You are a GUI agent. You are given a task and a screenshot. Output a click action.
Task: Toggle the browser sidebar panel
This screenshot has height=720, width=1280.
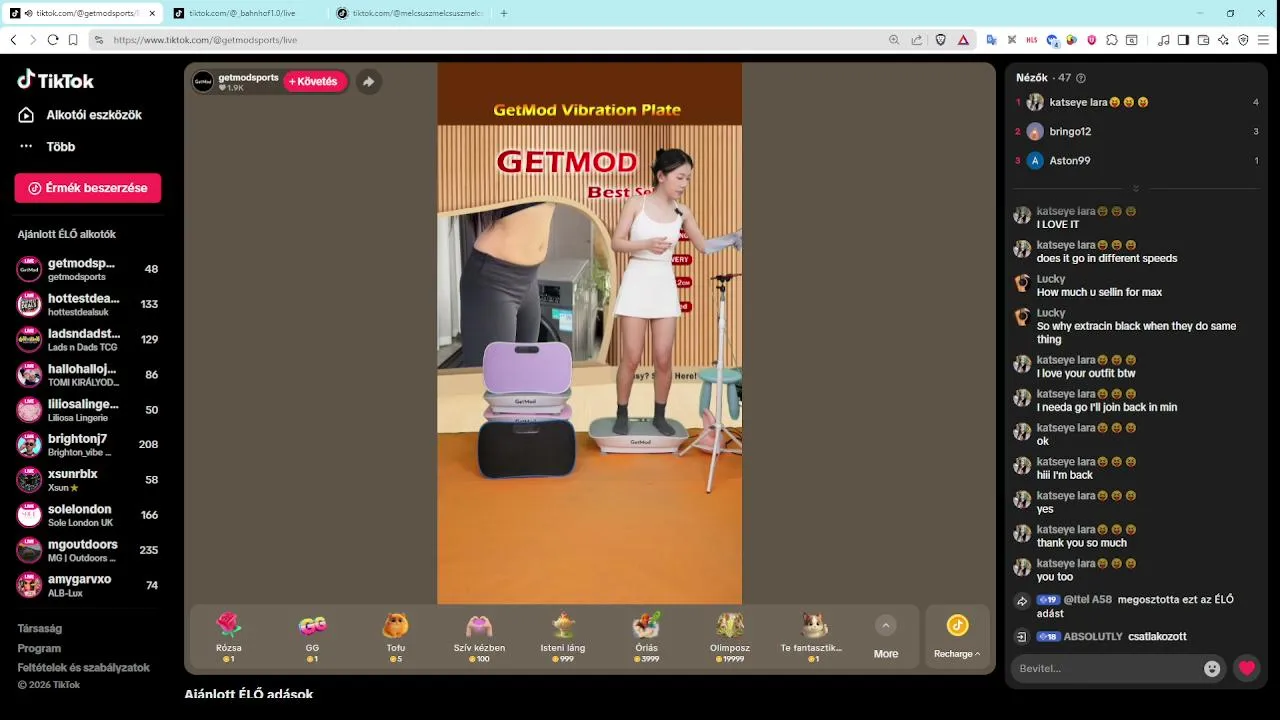pyautogui.click(x=1183, y=40)
